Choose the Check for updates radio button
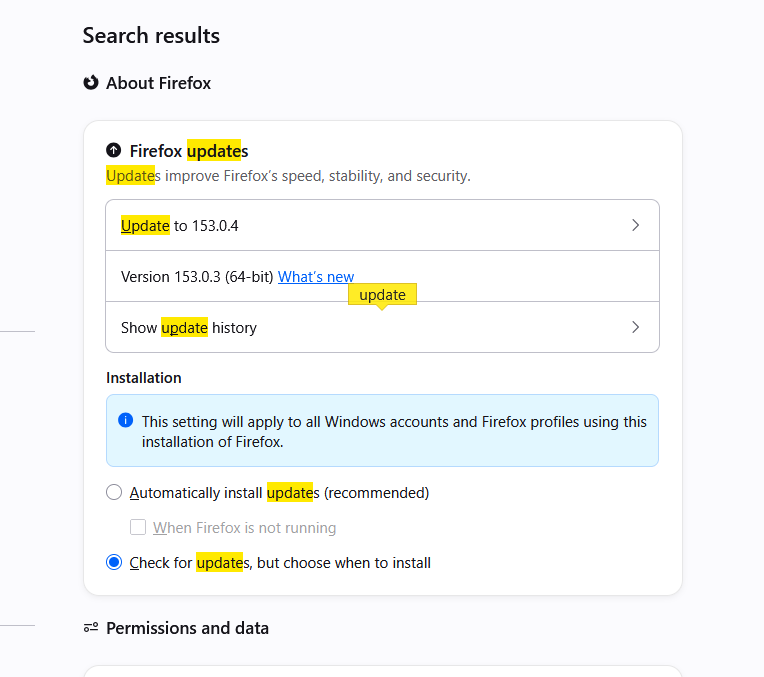Image resolution: width=764 pixels, height=677 pixels. pos(114,562)
